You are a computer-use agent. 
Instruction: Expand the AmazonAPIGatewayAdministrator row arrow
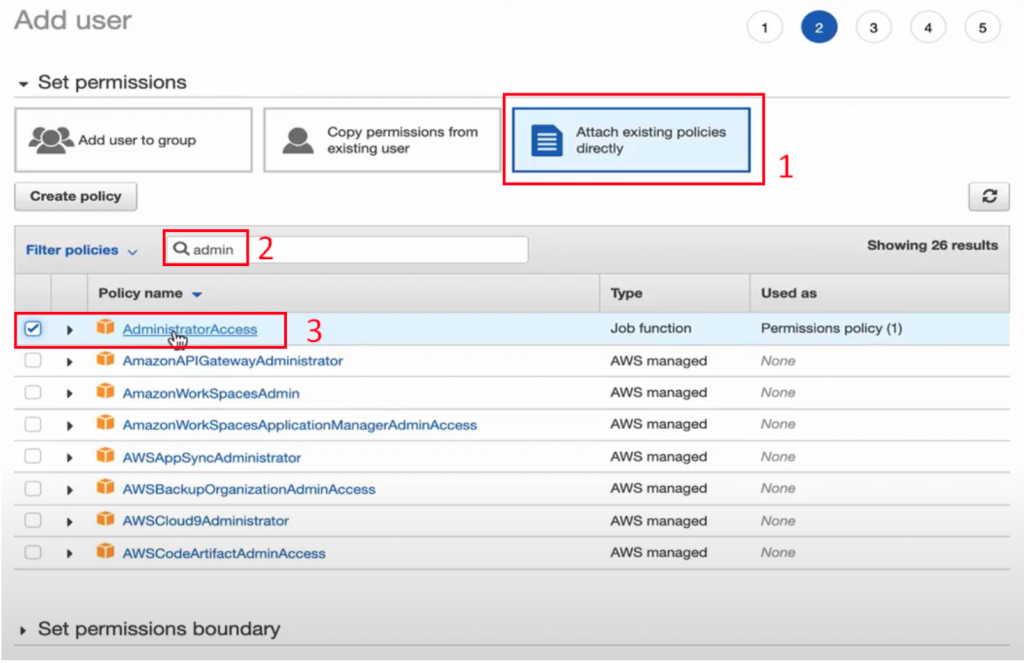coord(69,362)
